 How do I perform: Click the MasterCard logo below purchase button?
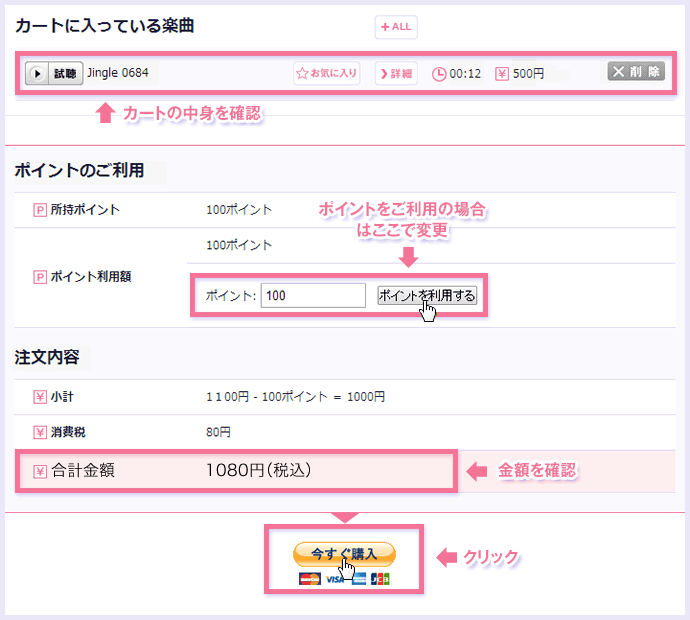click(309, 579)
